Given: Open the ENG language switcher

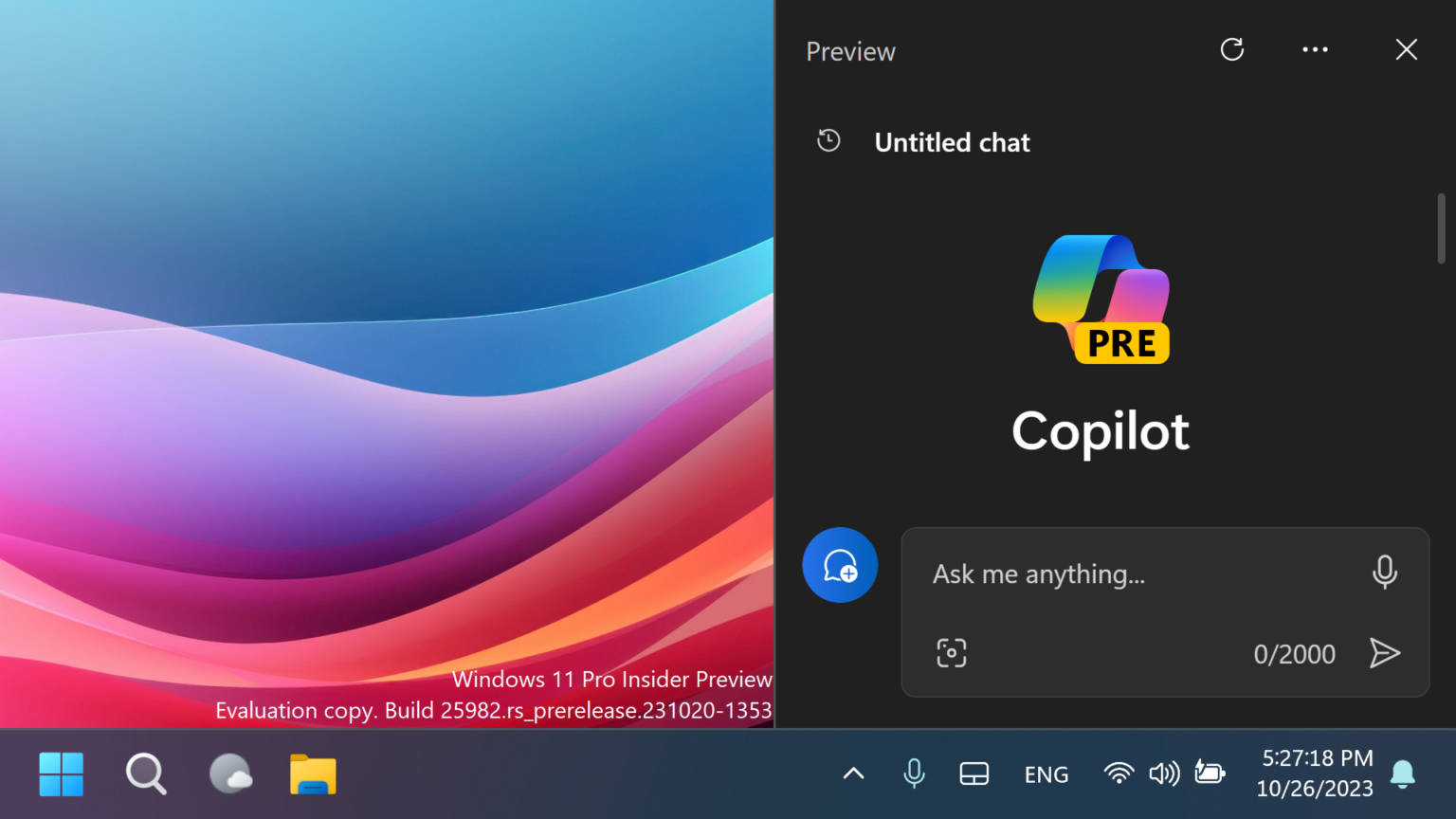Looking at the screenshot, I should point(1046,773).
